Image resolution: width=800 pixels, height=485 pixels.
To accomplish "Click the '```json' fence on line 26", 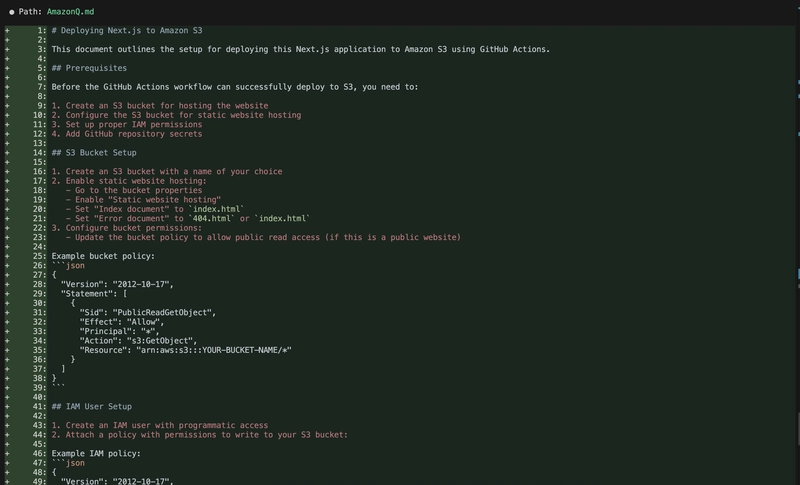I will pyautogui.click(x=68, y=266).
